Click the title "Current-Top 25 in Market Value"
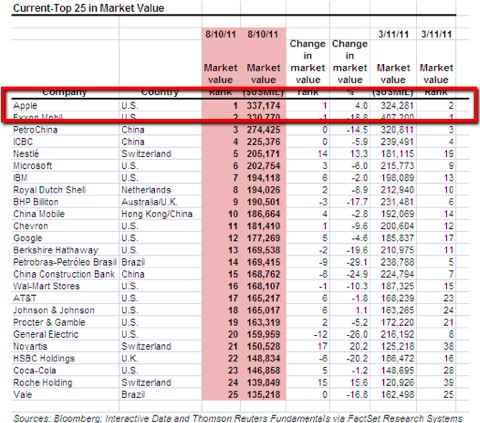 click(88, 8)
